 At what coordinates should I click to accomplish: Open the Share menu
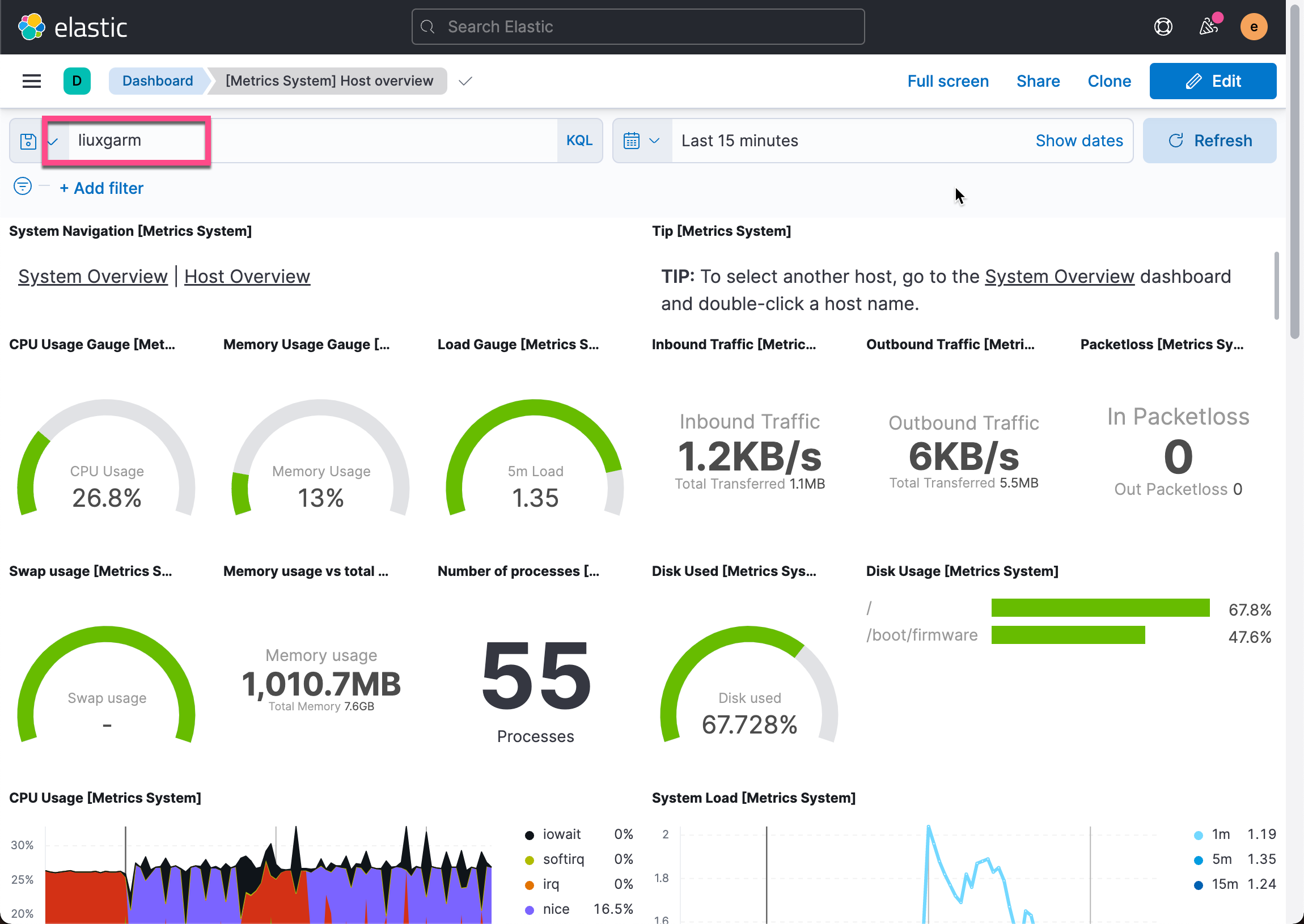point(1038,81)
